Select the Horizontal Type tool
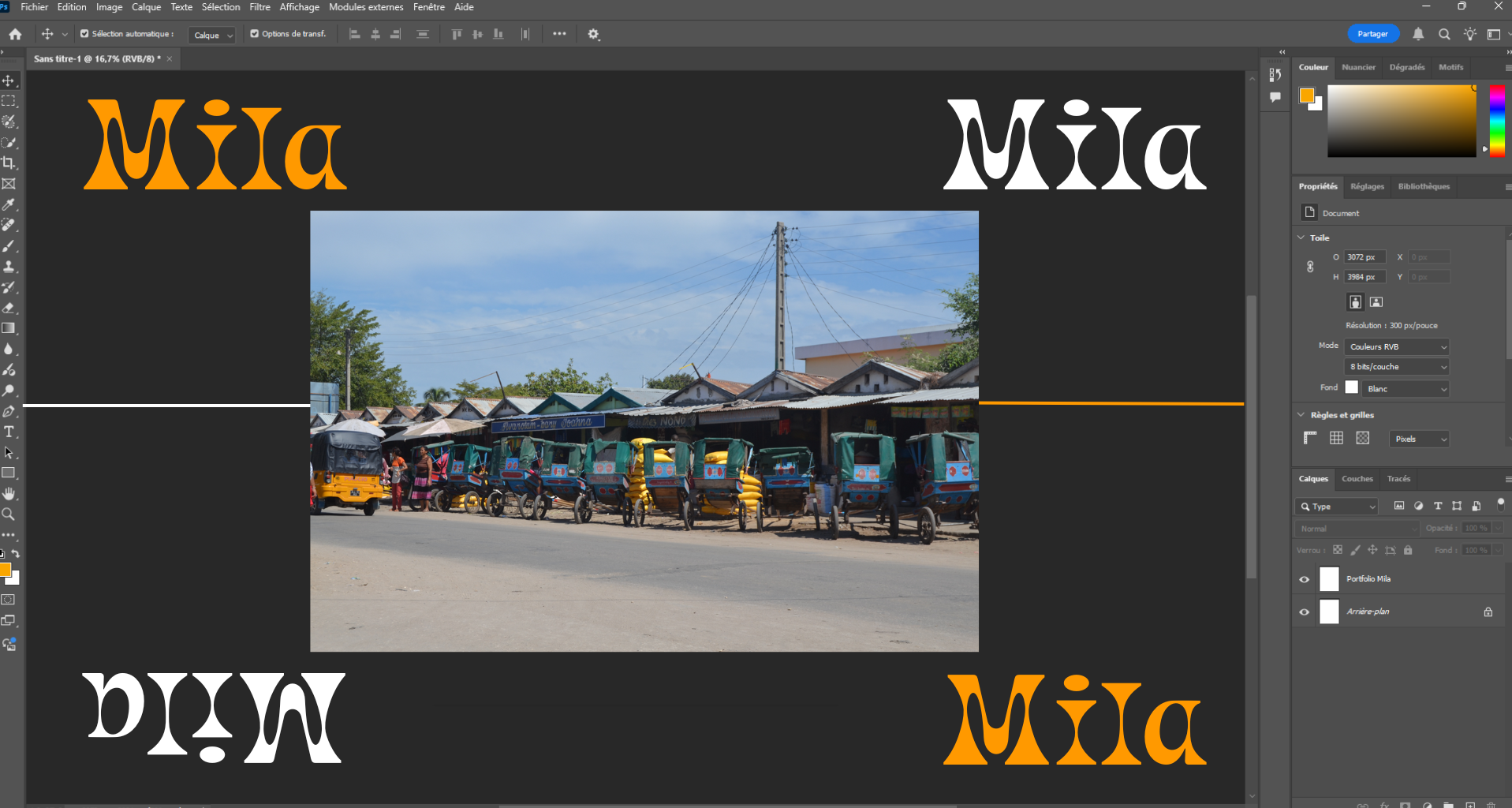This screenshot has width=1512, height=808. pyautogui.click(x=9, y=432)
